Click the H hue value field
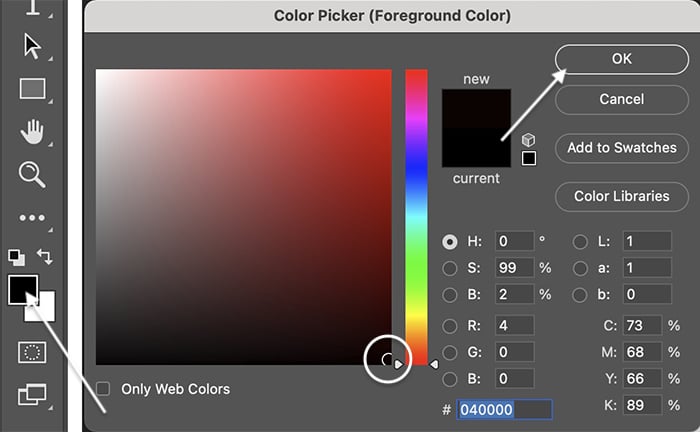 514,241
